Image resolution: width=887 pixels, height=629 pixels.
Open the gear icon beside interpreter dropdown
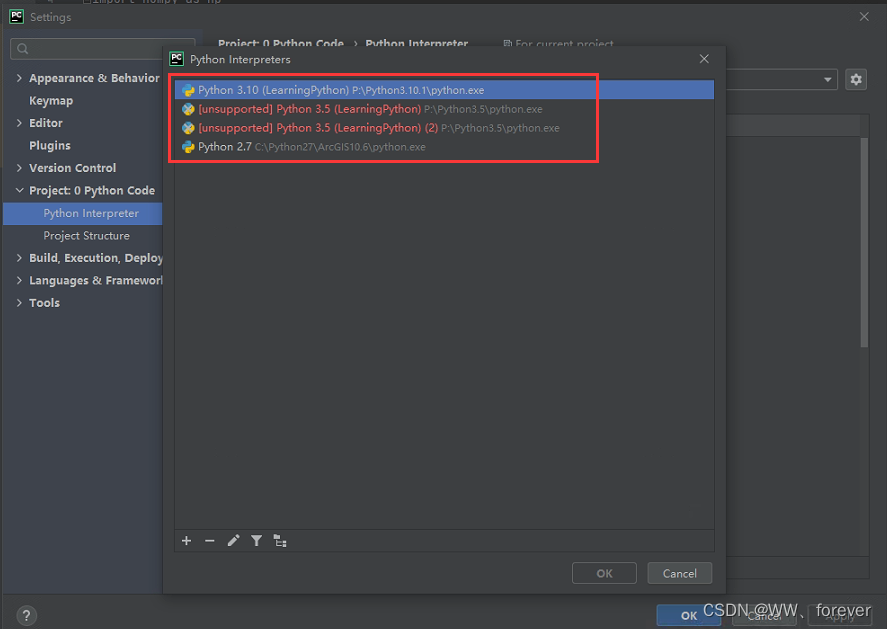tap(856, 79)
